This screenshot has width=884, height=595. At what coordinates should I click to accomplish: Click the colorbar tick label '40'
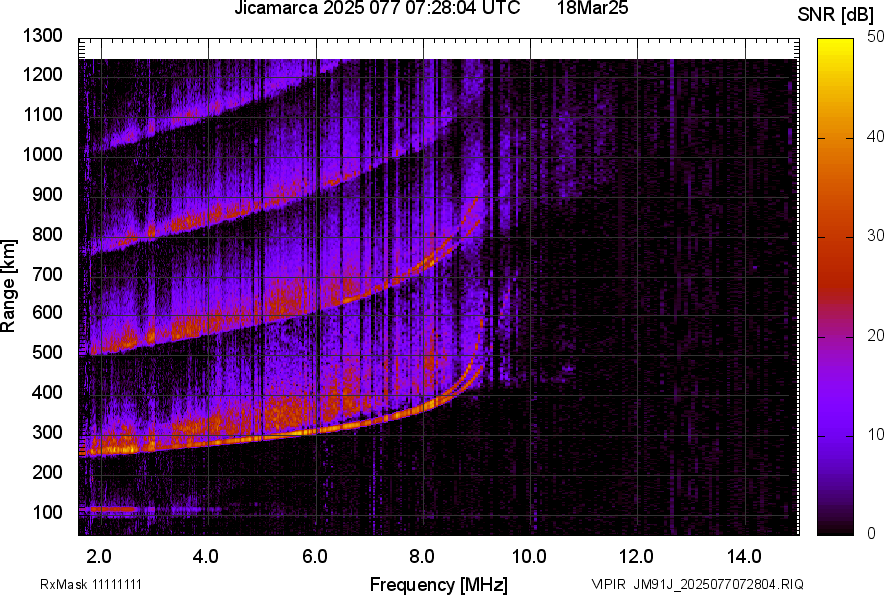click(874, 136)
